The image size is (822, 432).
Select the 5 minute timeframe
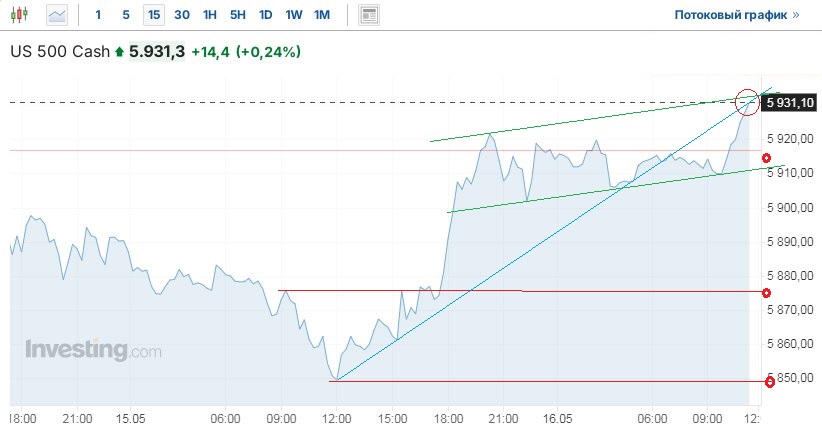point(125,15)
